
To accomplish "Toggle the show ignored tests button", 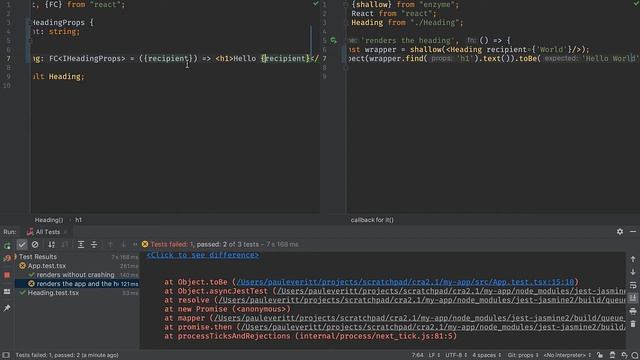I will coord(35,244).
